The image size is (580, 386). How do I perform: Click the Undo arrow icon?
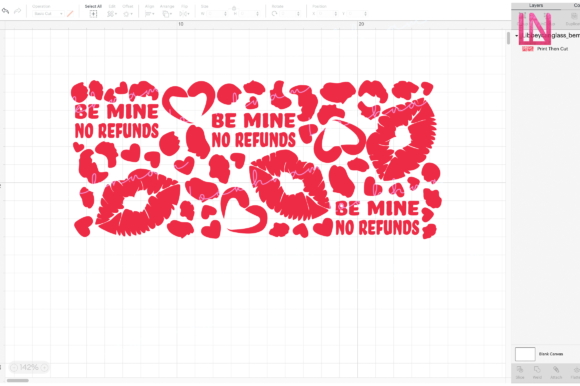click(6, 11)
